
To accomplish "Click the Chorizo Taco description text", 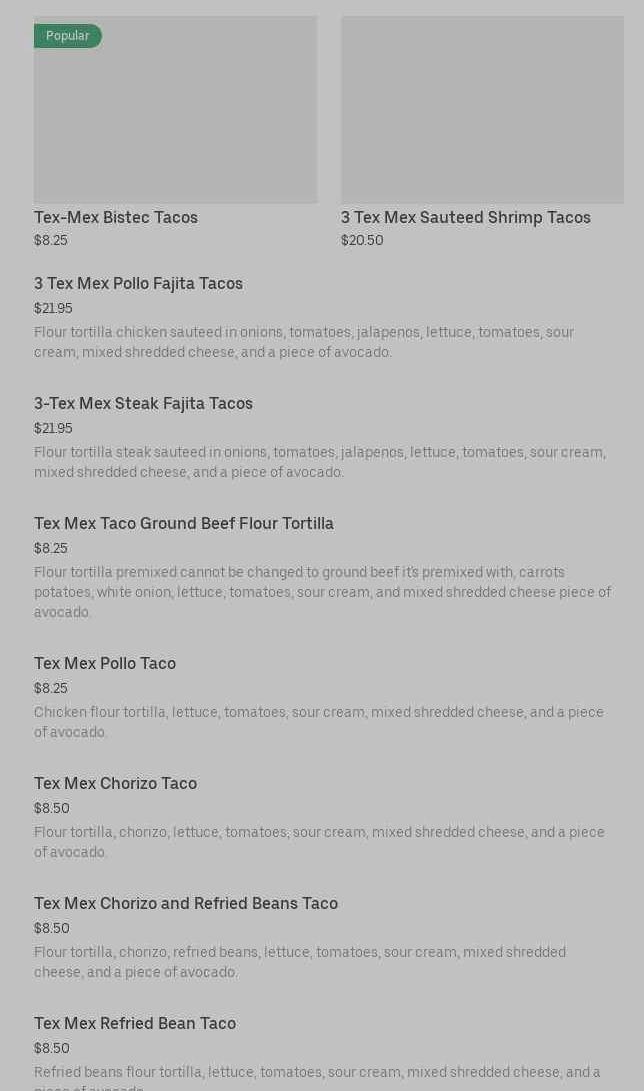I will 319,842.
